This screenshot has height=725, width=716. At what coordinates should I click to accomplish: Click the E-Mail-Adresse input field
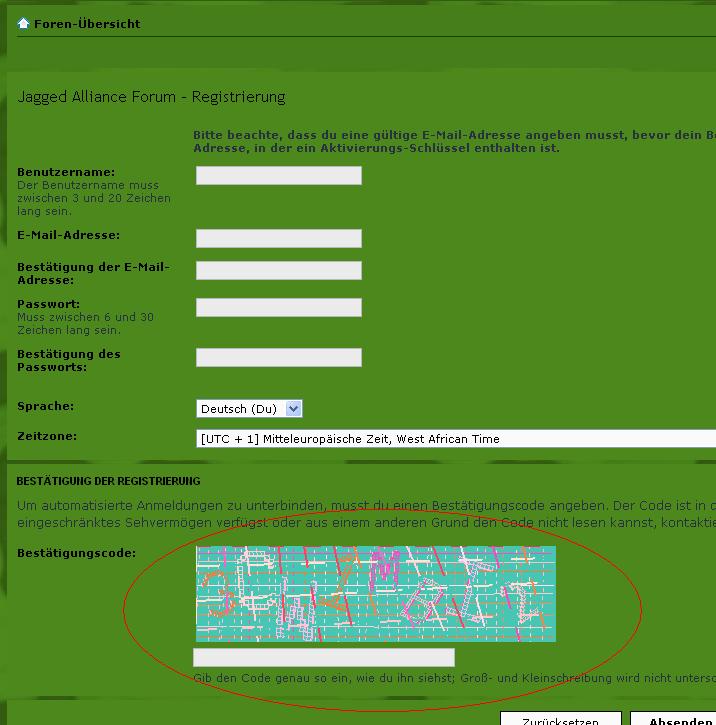pyautogui.click(x=279, y=239)
